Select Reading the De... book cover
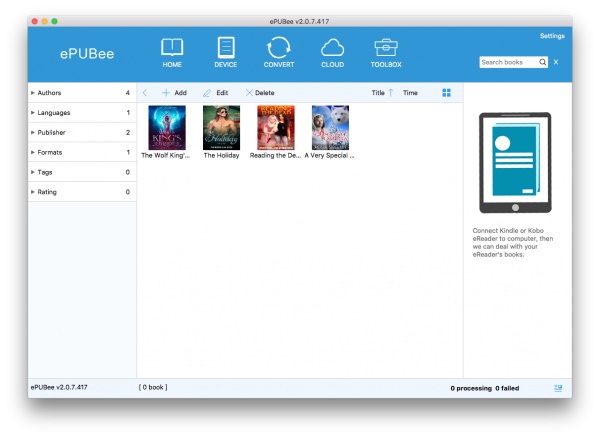This screenshot has width=600, height=438. click(276, 127)
